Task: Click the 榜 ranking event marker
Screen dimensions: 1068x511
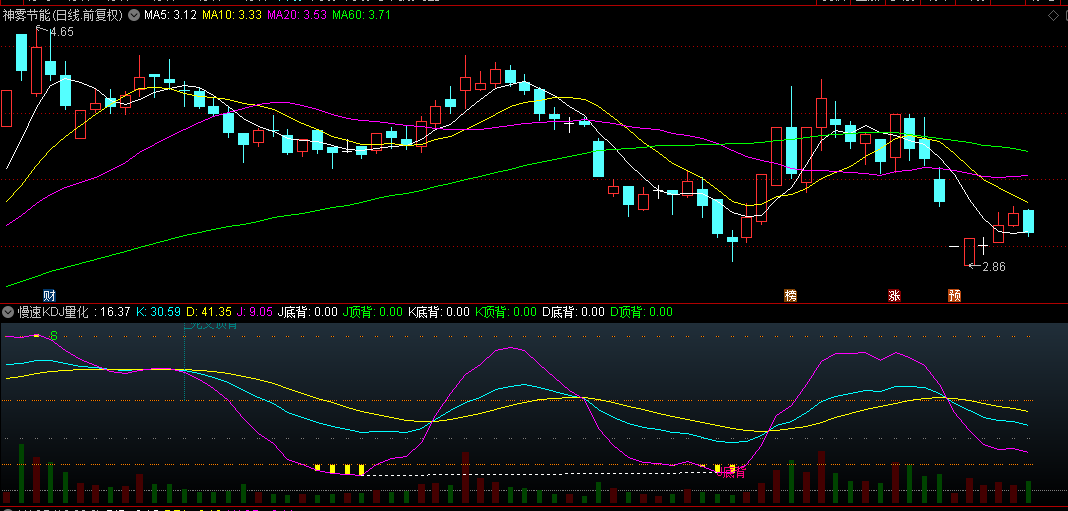Action: (791, 295)
